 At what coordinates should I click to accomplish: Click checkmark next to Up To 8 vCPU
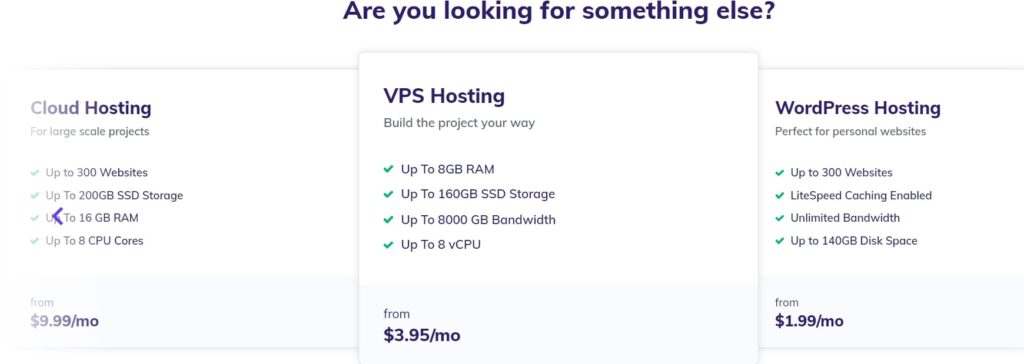click(389, 245)
